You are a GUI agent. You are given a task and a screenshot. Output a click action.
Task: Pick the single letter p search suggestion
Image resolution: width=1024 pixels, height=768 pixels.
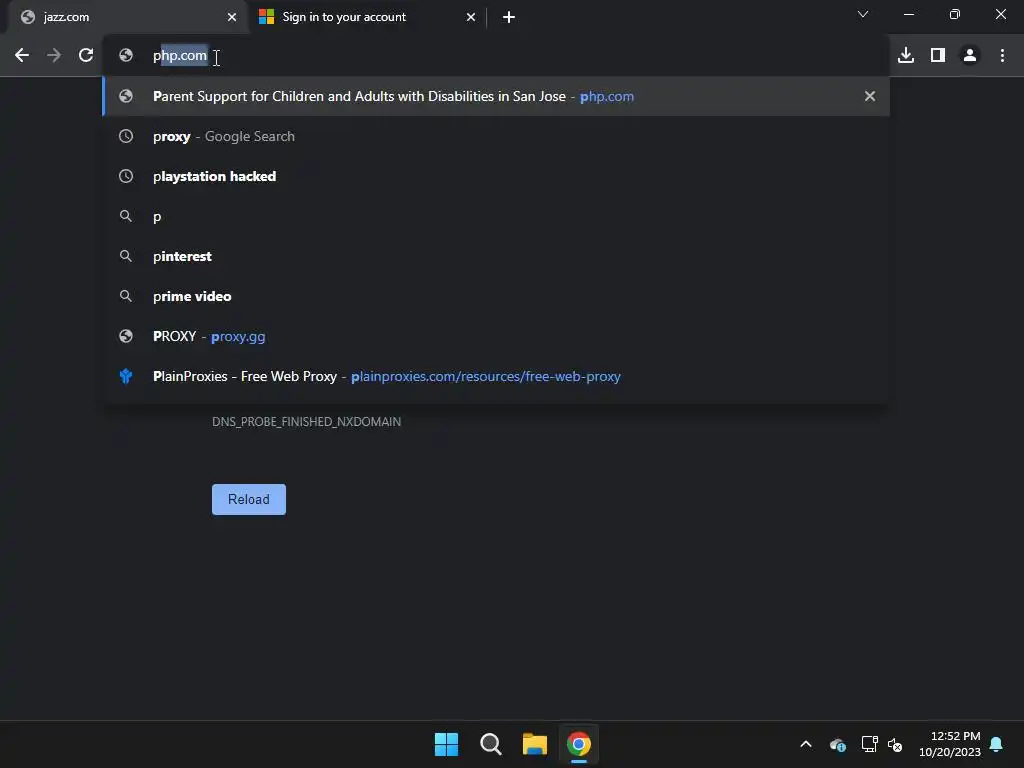click(x=496, y=216)
